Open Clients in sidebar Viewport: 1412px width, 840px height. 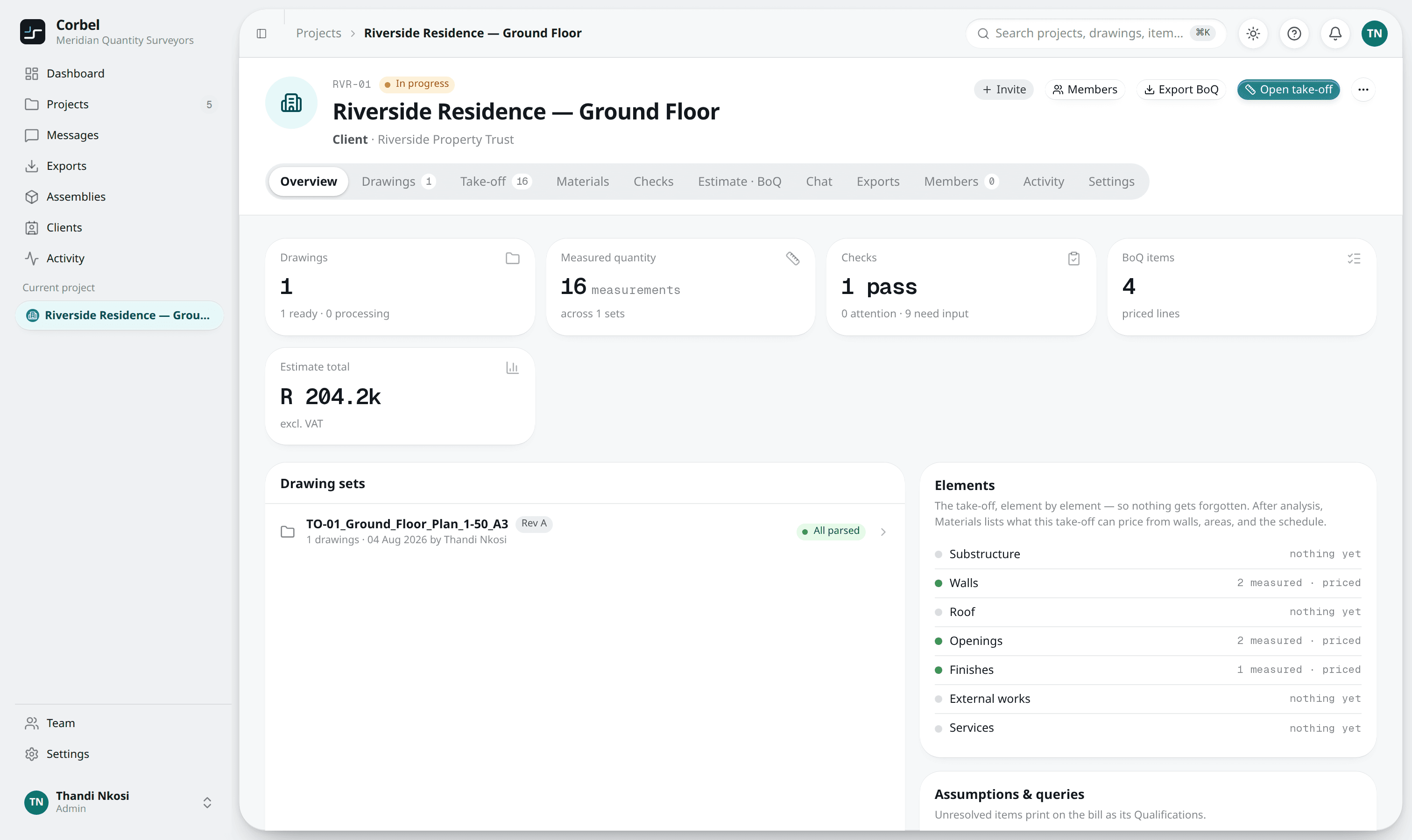click(x=119, y=228)
